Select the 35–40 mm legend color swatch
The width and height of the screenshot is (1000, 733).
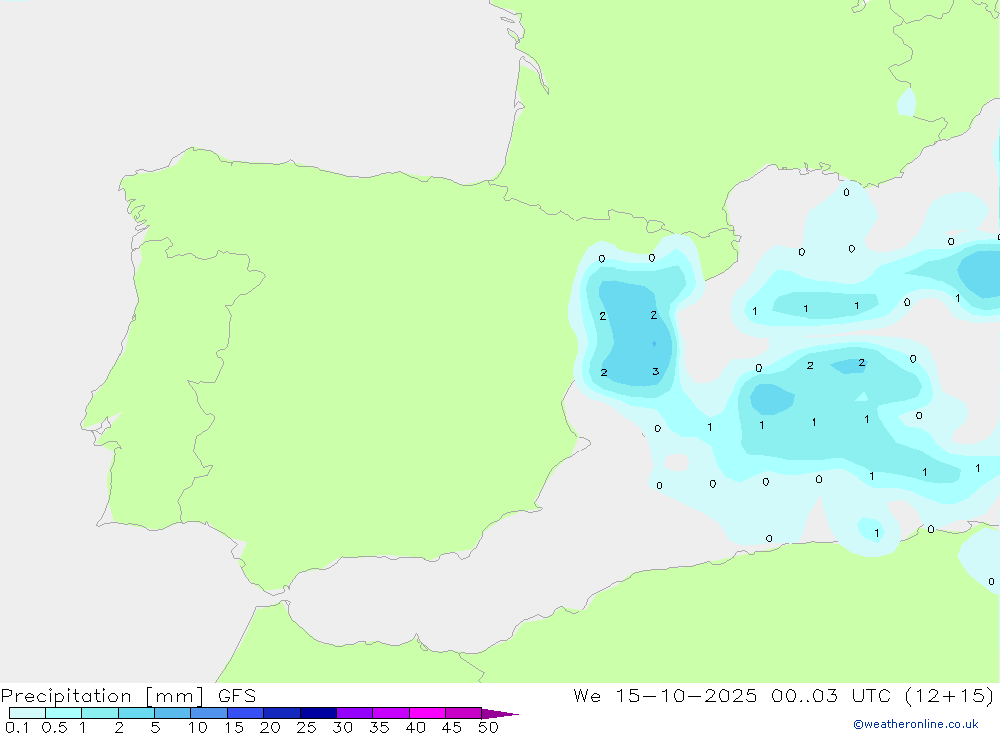(391, 713)
